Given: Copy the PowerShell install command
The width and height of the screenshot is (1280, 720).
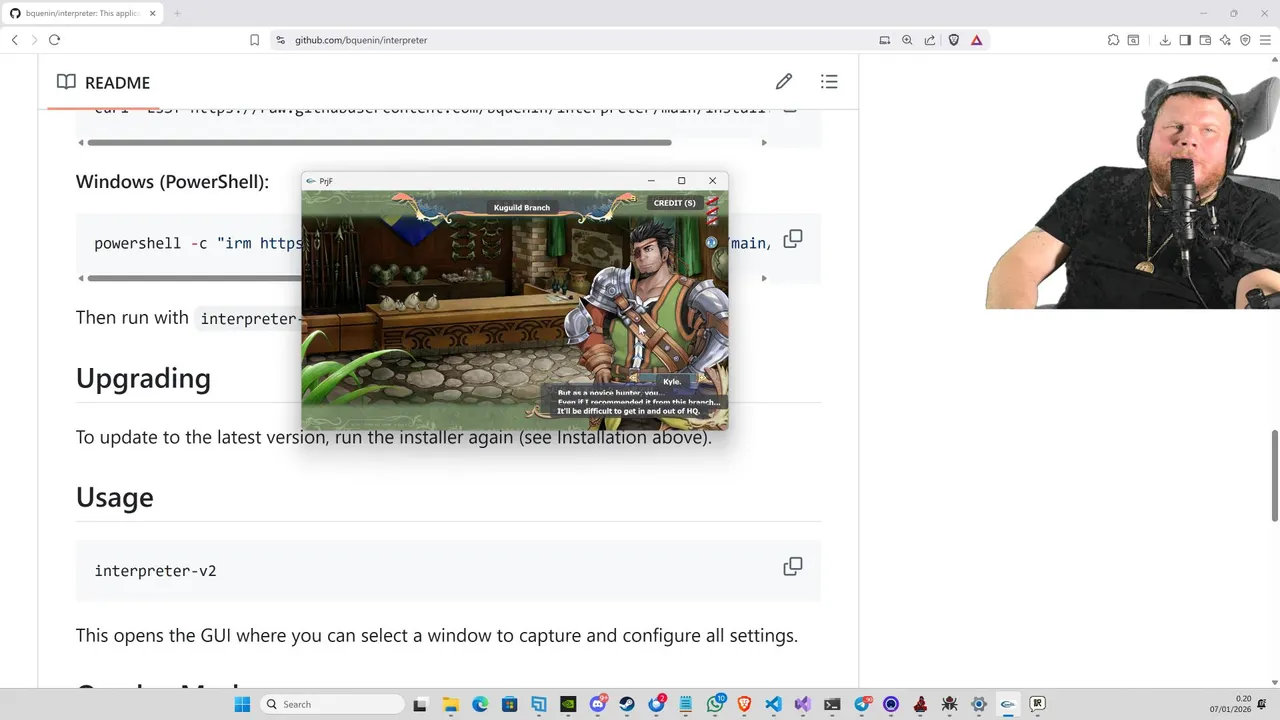Looking at the screenshot, I should 793,239.
